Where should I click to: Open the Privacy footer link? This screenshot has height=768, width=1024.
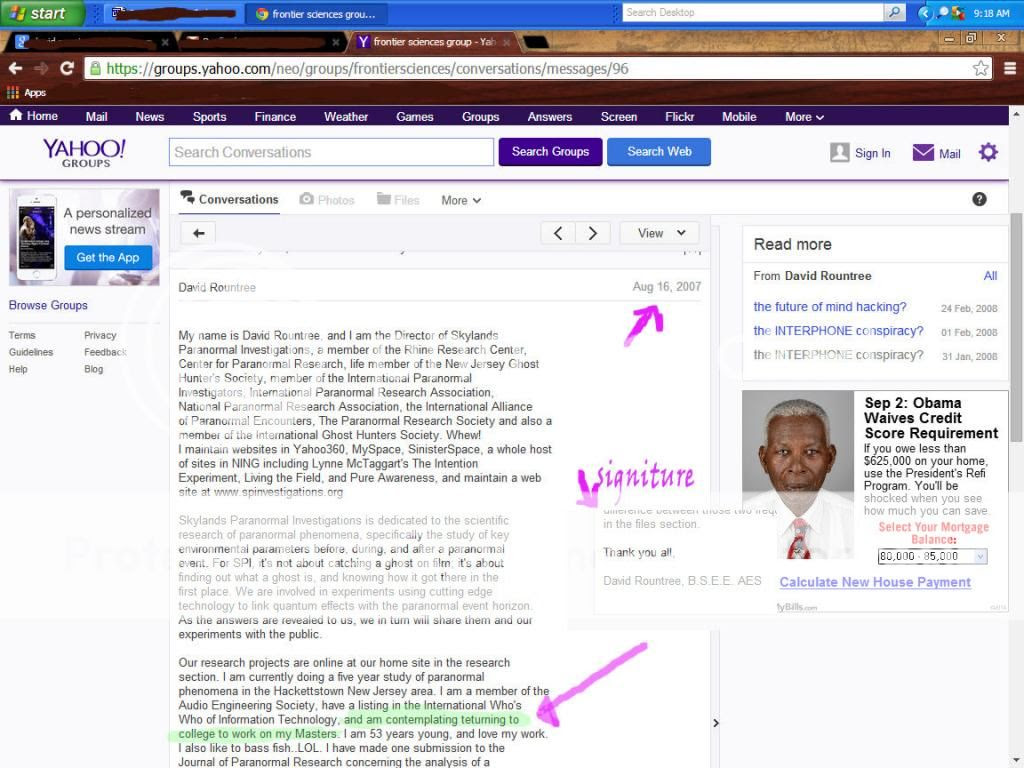[100, 335]
